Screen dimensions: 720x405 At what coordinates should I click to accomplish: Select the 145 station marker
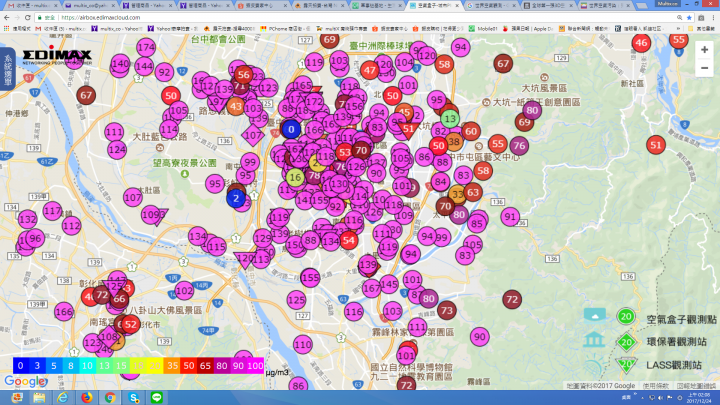(389, 284)
